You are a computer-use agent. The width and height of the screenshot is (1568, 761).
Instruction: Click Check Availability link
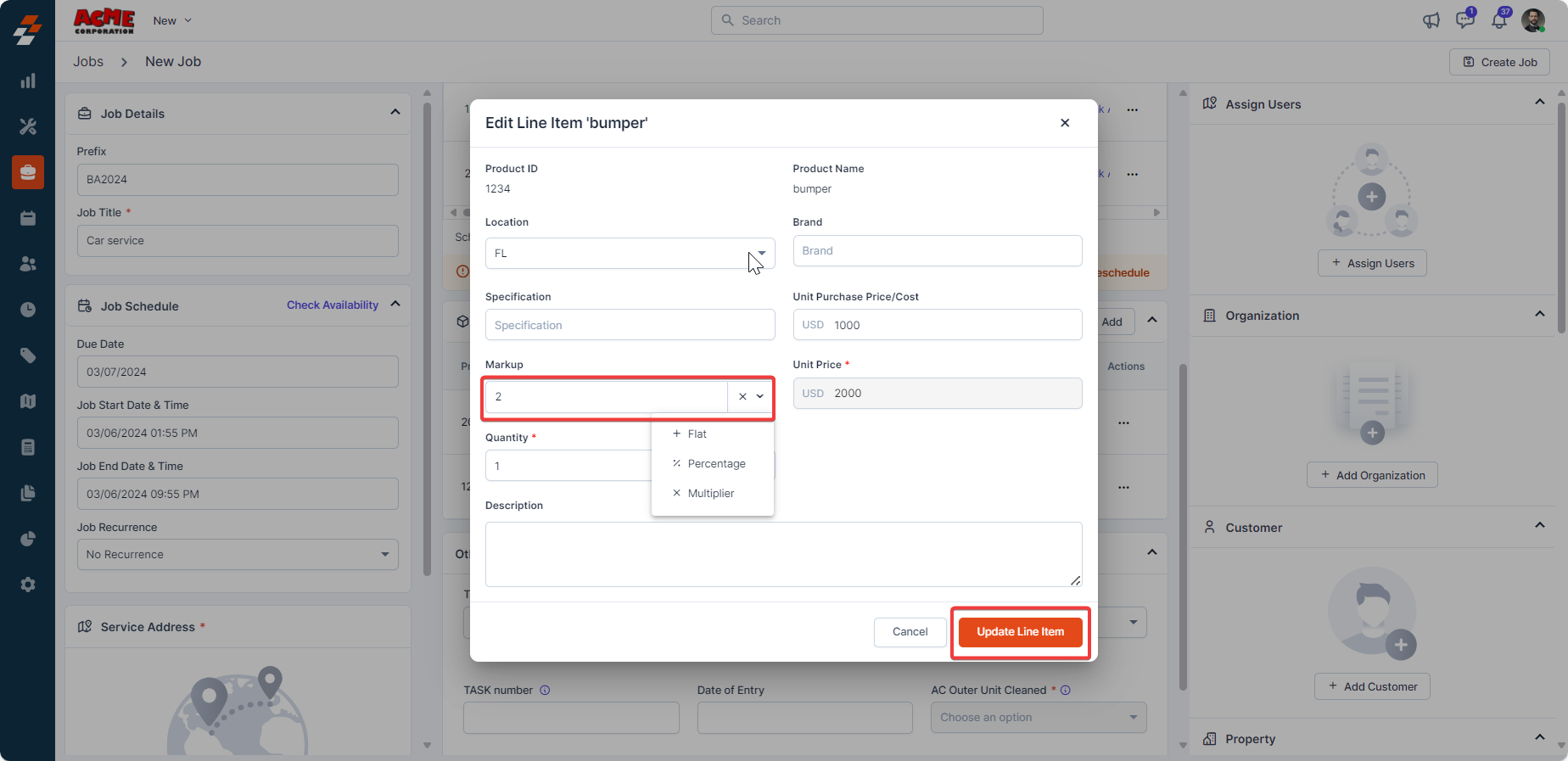point(332,305)
